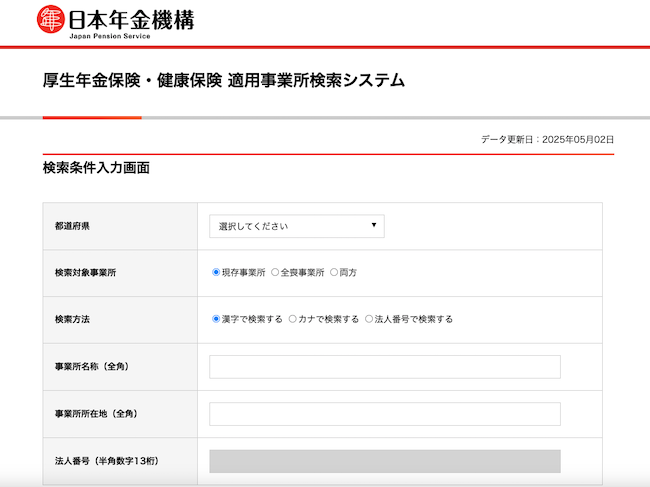
Task: Click into the 事業所所在地 input box
Action: [384, 413]
